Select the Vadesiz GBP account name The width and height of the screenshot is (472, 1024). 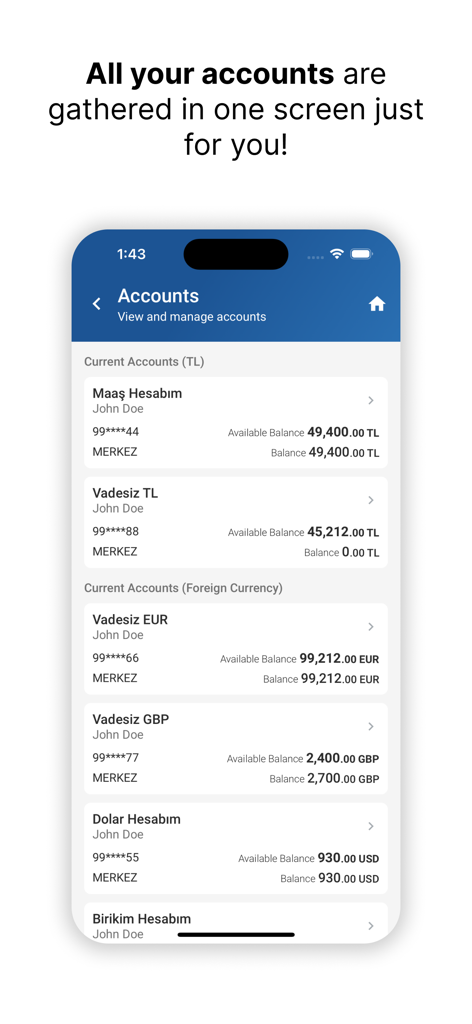pyautogui.click(x=131, y=720)
